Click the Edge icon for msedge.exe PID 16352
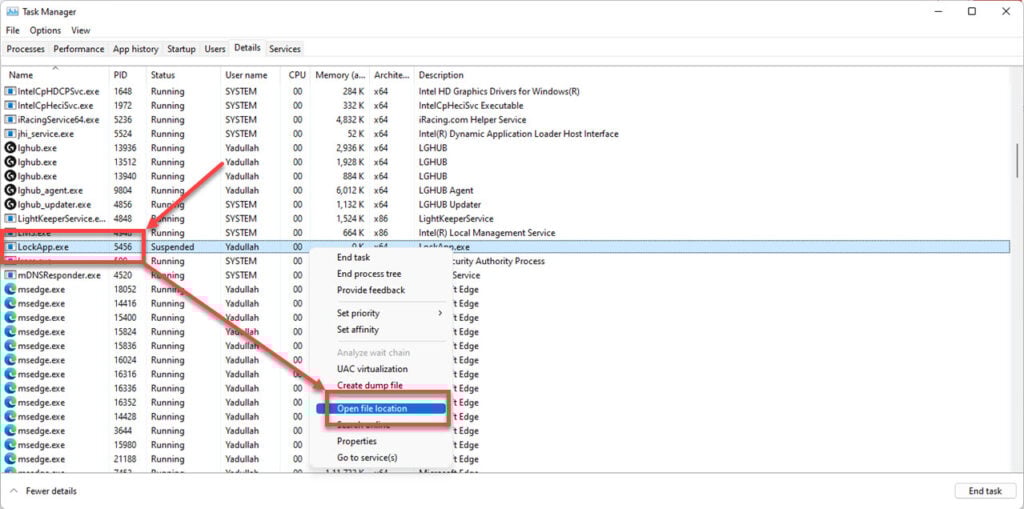Image resolution: width=1024 pixels, height=509 pixels. pyautogui.click(x=10, y=402)
